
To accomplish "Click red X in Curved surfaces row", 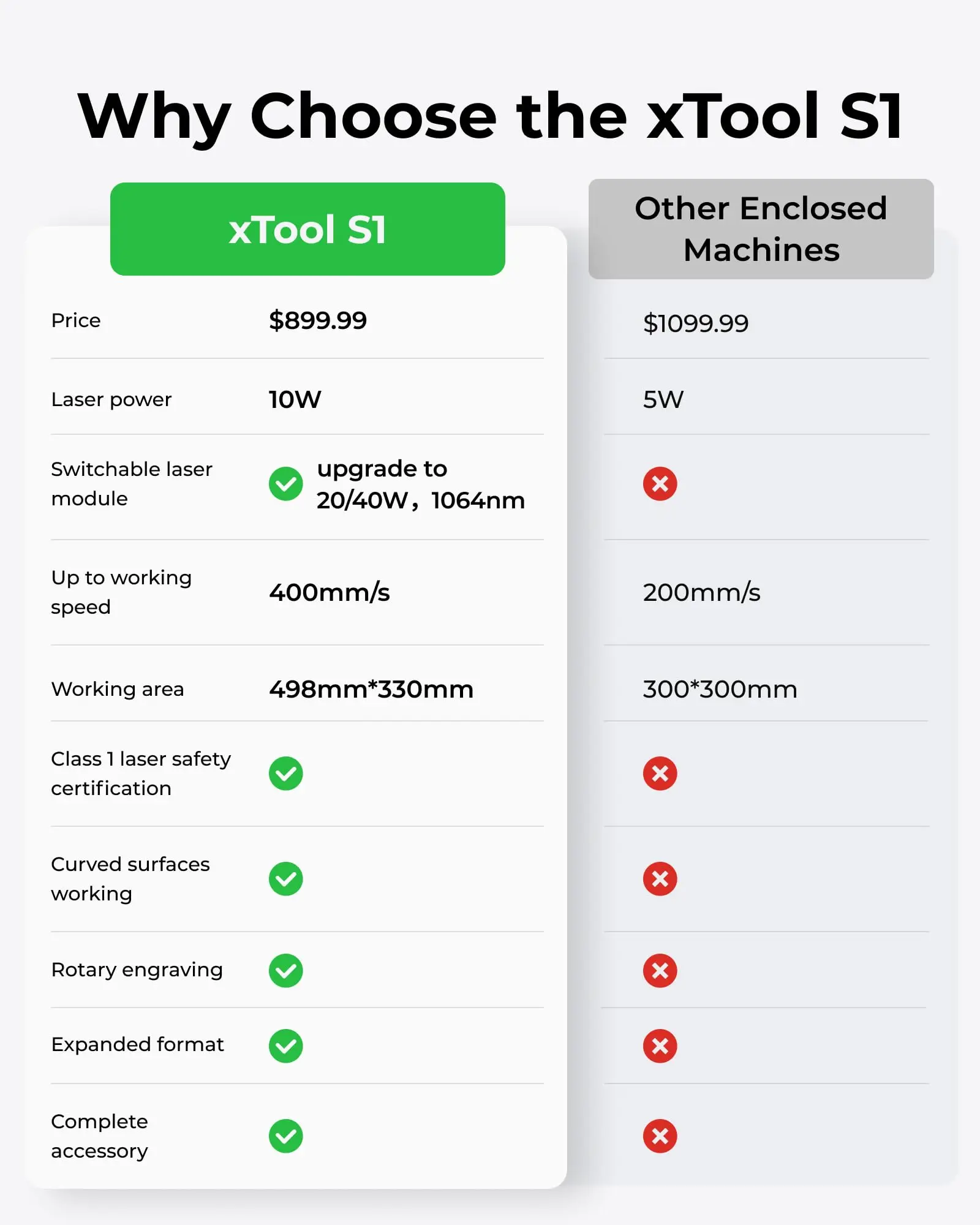I will tap(660, 879).
